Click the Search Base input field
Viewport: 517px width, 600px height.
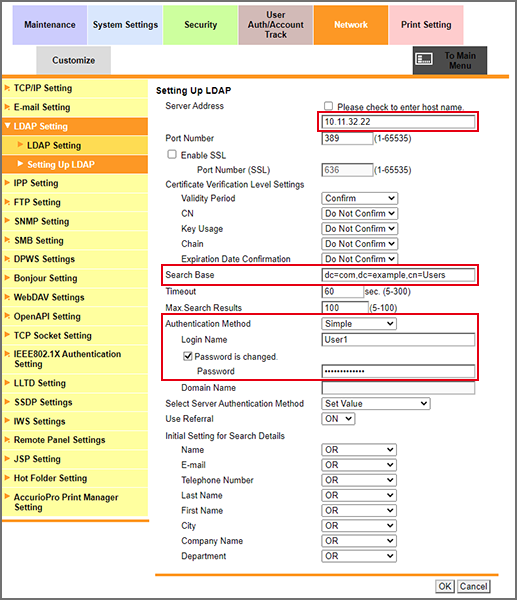[398, 275]
